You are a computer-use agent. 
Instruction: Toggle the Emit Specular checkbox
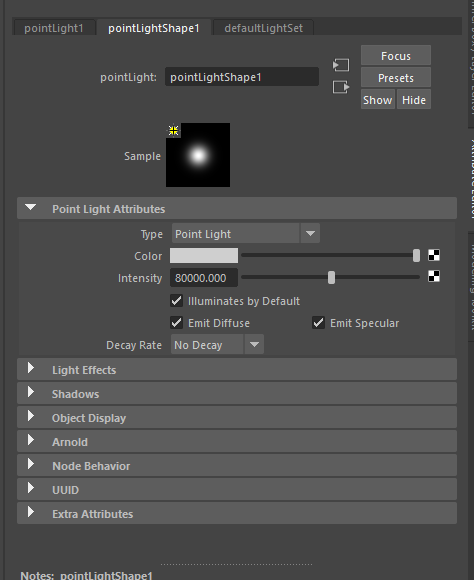[x=318, y=323]
